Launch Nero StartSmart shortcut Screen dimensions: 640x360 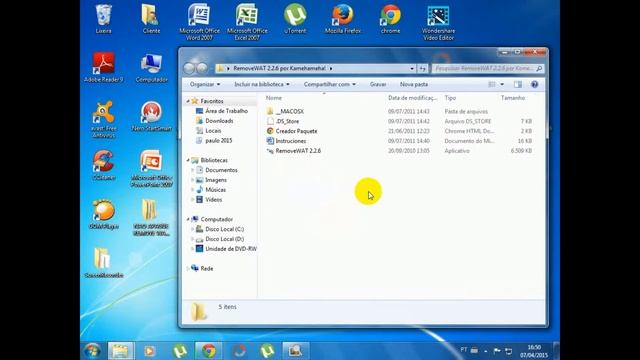point(151,116)
